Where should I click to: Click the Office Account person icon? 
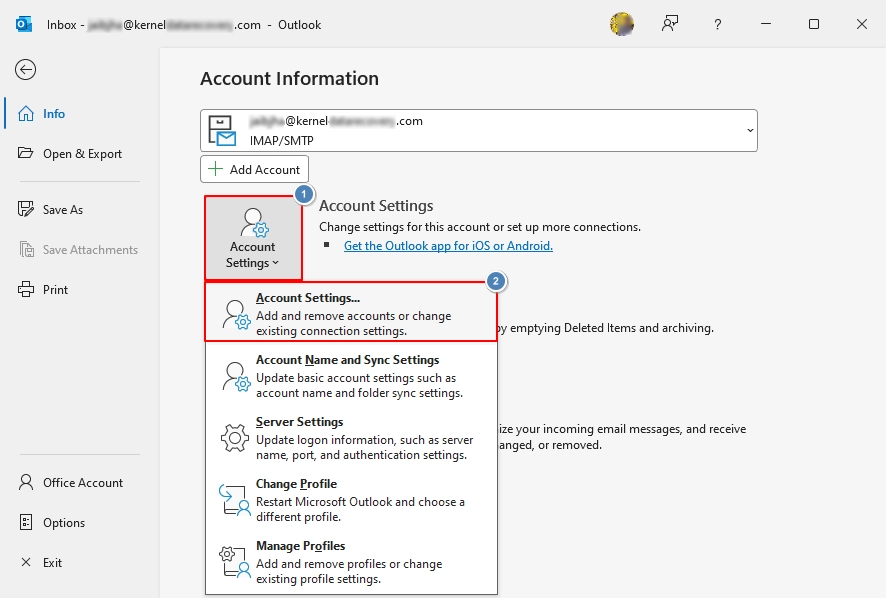pyautogui.click(x=26, y=482)
